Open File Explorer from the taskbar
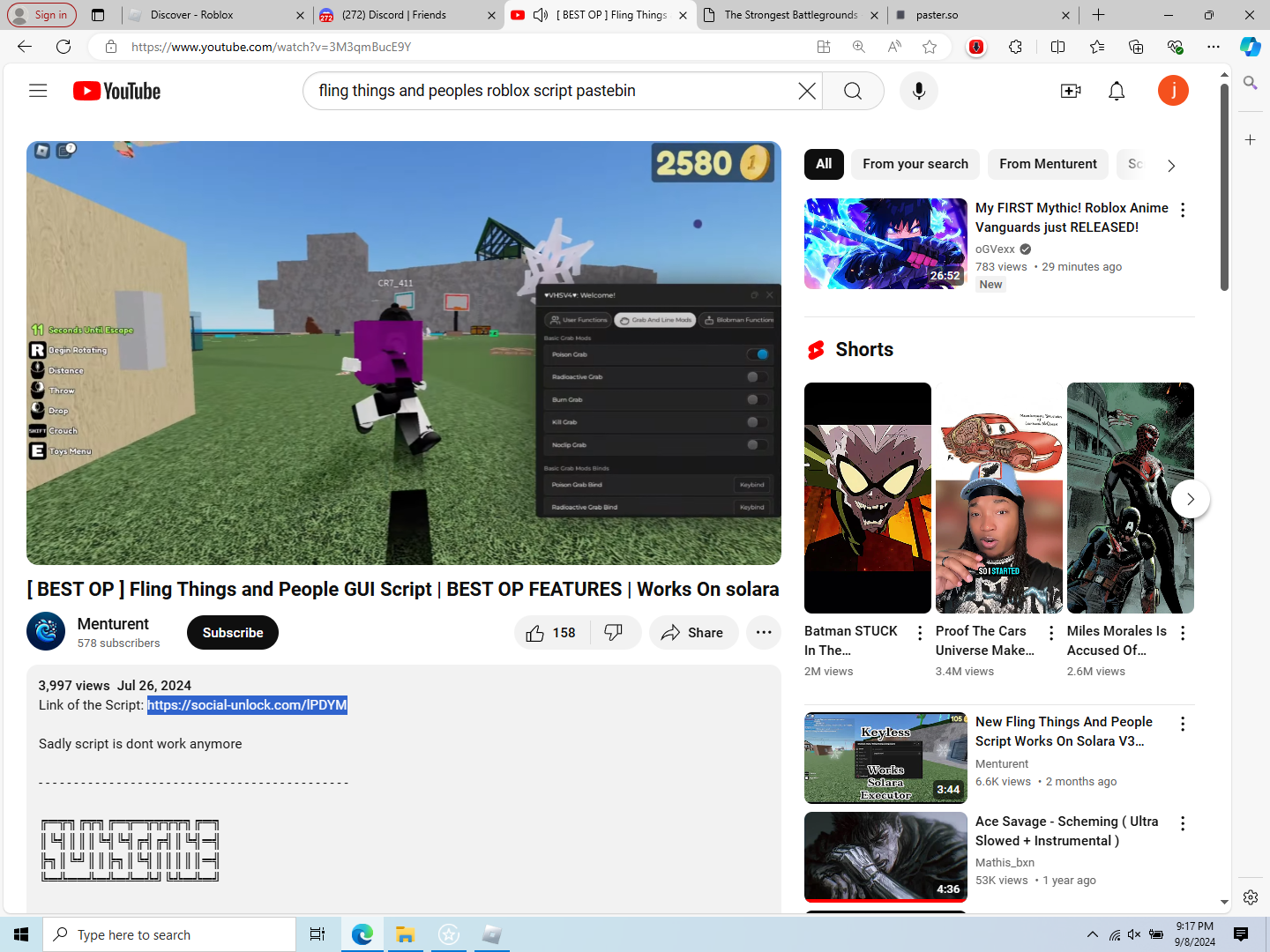 (405, 934)
